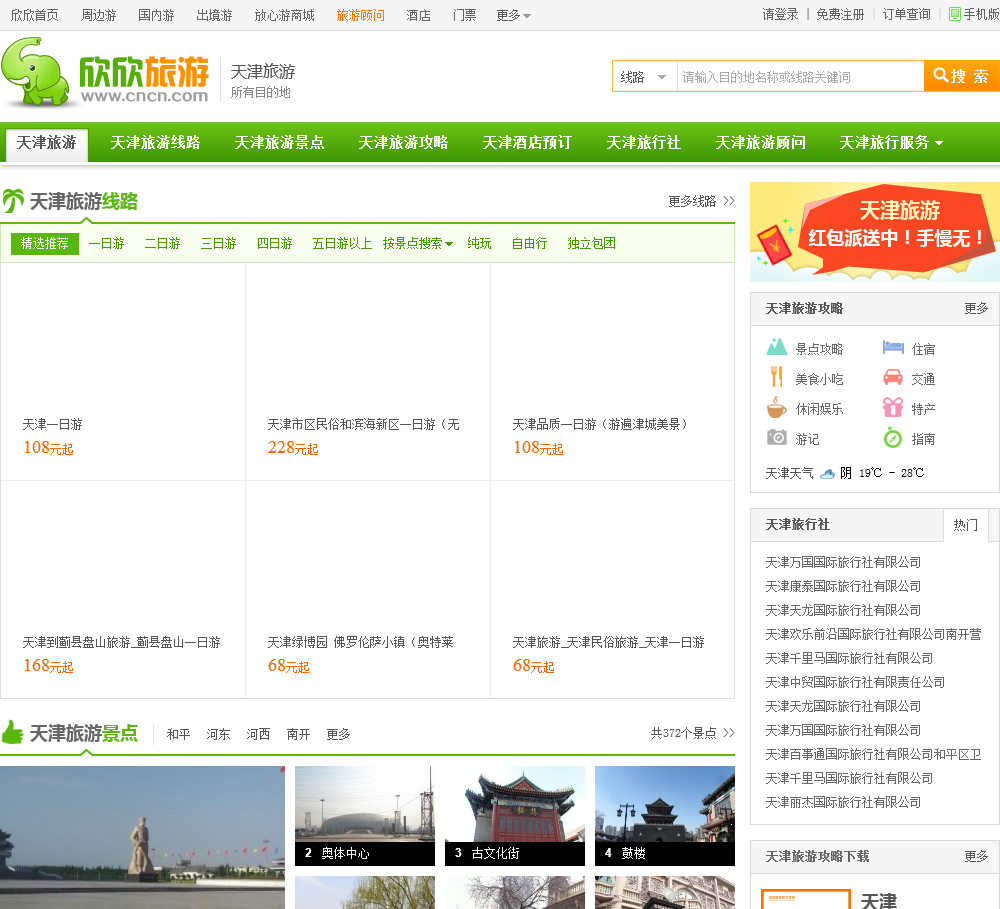Expand the 天津旅行服务 menu
The height and width of the screenshot is (909, 1000).
click(891, 142)
